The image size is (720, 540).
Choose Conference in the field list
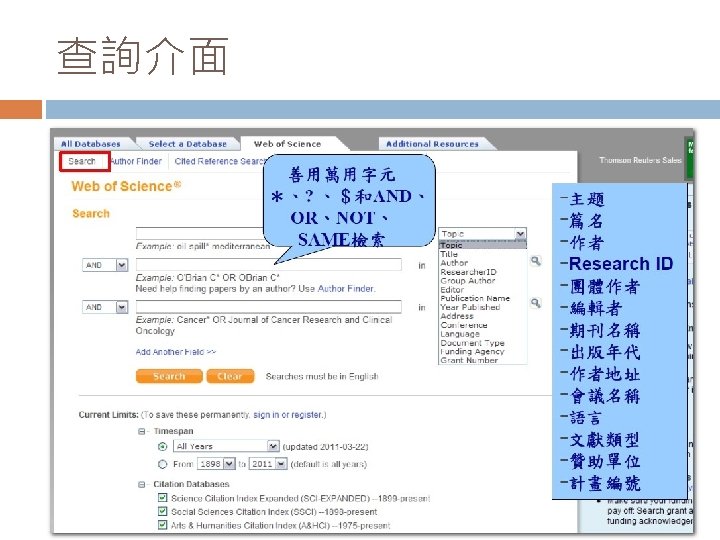(482, 325)
